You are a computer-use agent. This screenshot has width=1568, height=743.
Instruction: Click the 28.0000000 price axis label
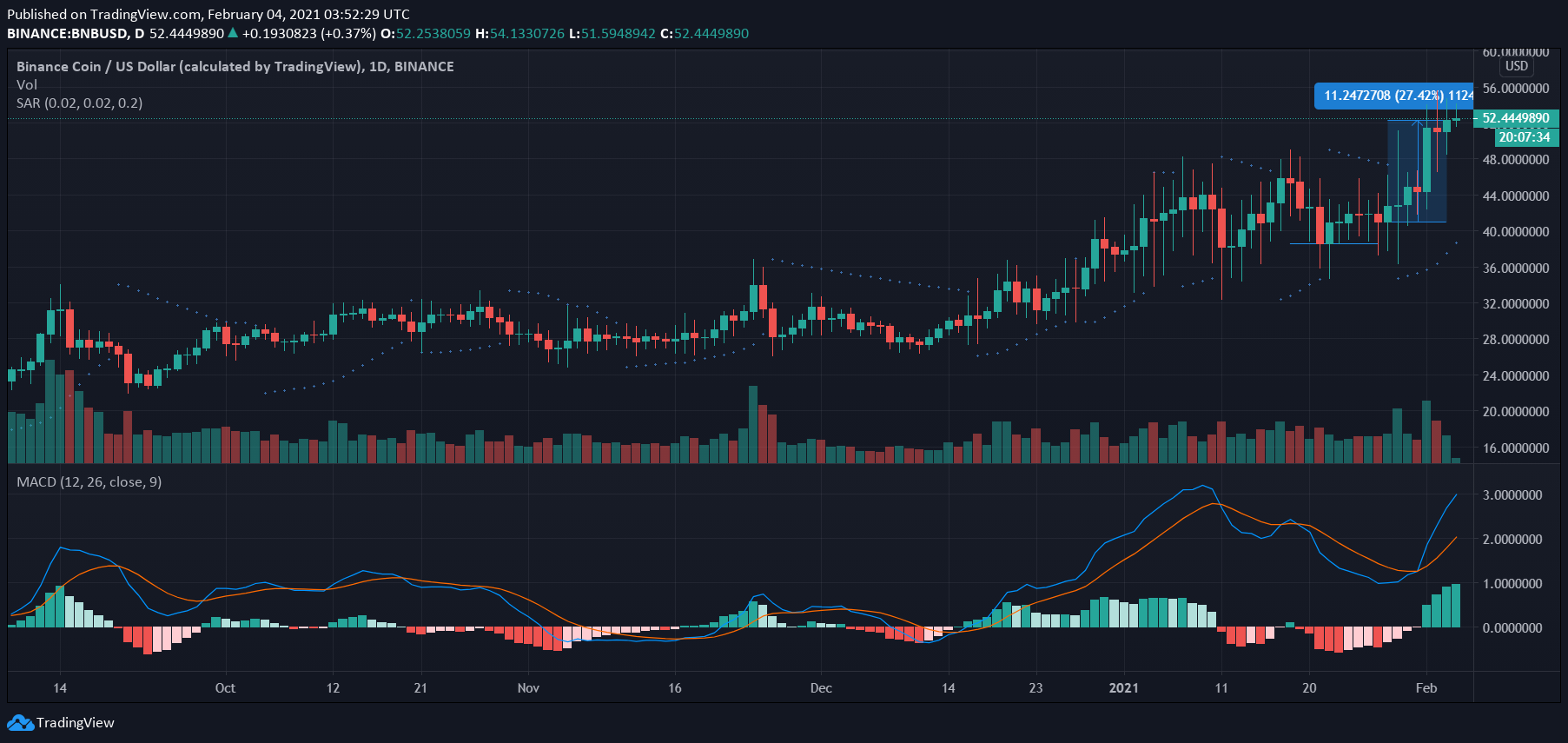coord(1516,340)
